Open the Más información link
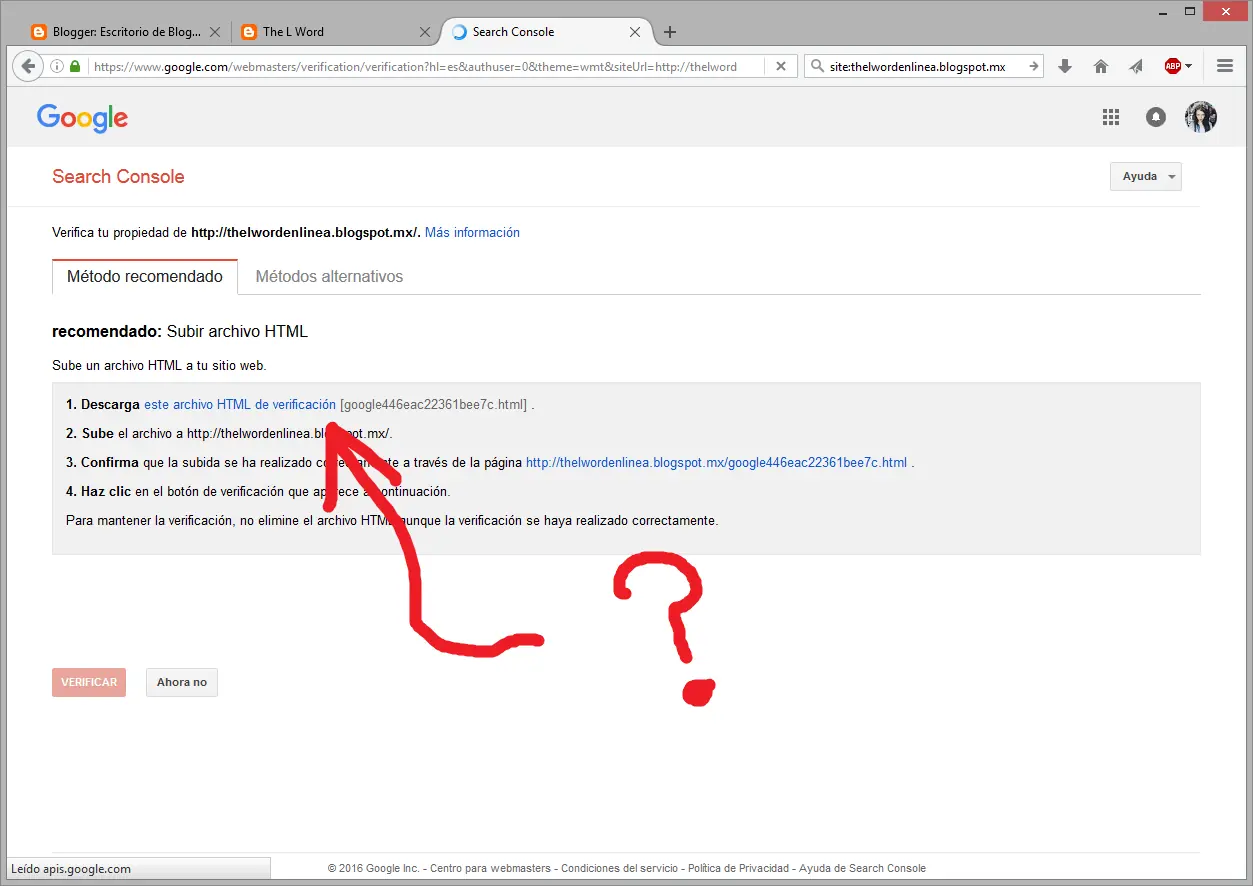The image size is (1253, 886). click(x=472, y=232)
